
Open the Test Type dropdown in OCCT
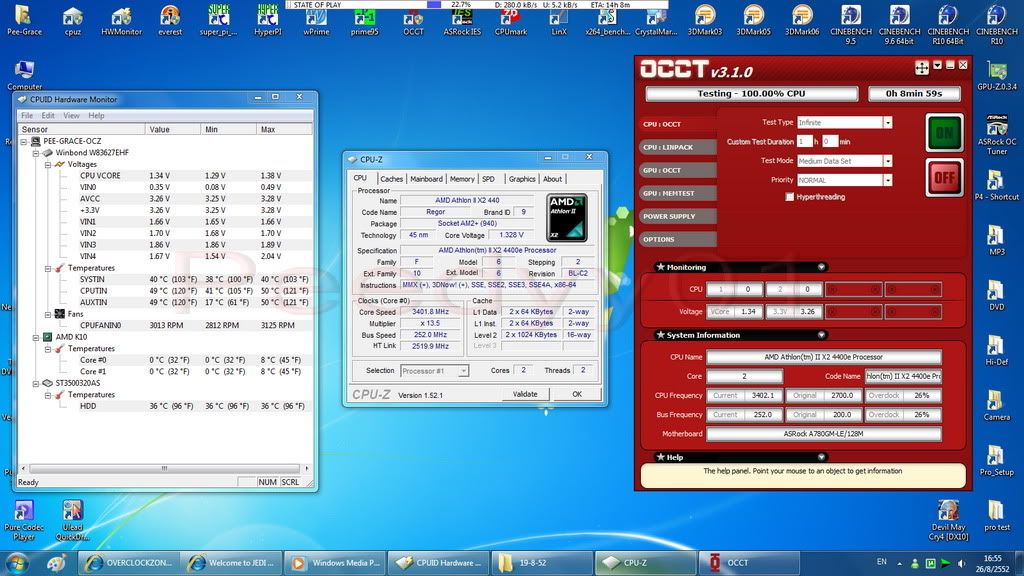click(x=888, y=123)
